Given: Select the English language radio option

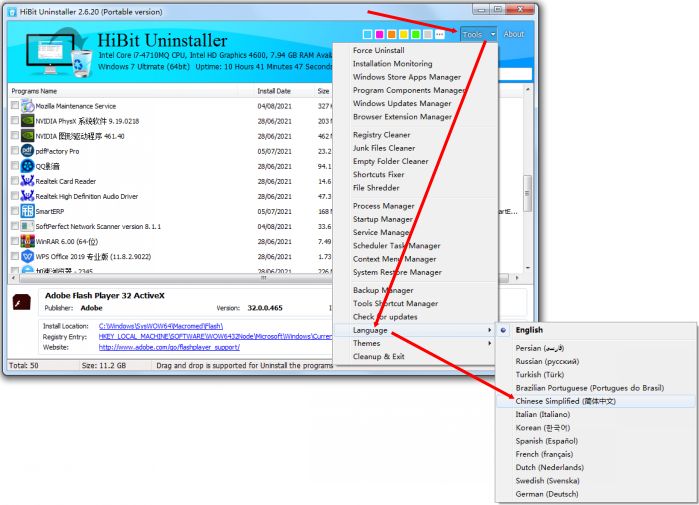Looking at the screenshot, I should 504,330.
